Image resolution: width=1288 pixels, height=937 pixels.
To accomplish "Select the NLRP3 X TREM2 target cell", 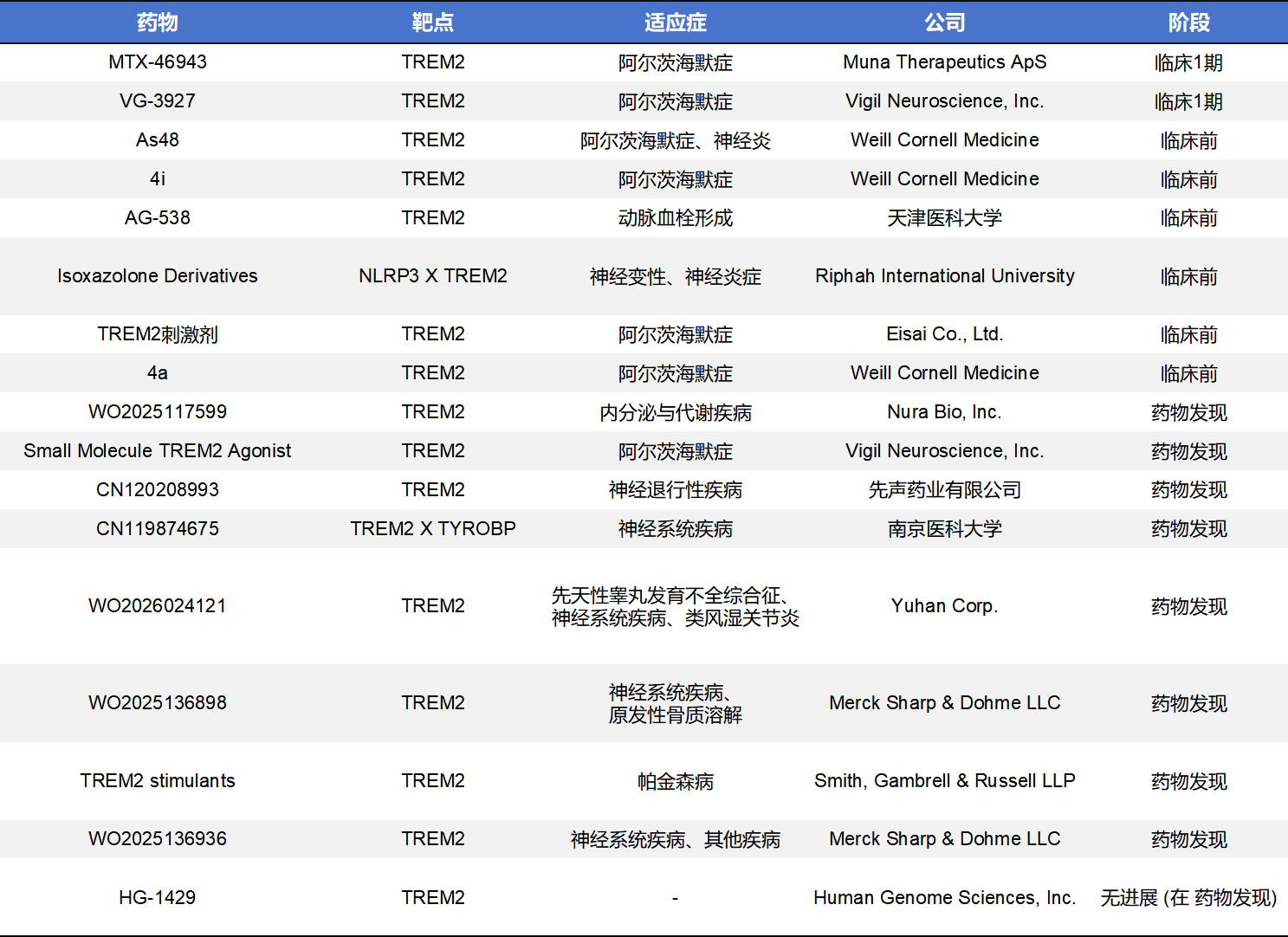I will tap(432, 276).
